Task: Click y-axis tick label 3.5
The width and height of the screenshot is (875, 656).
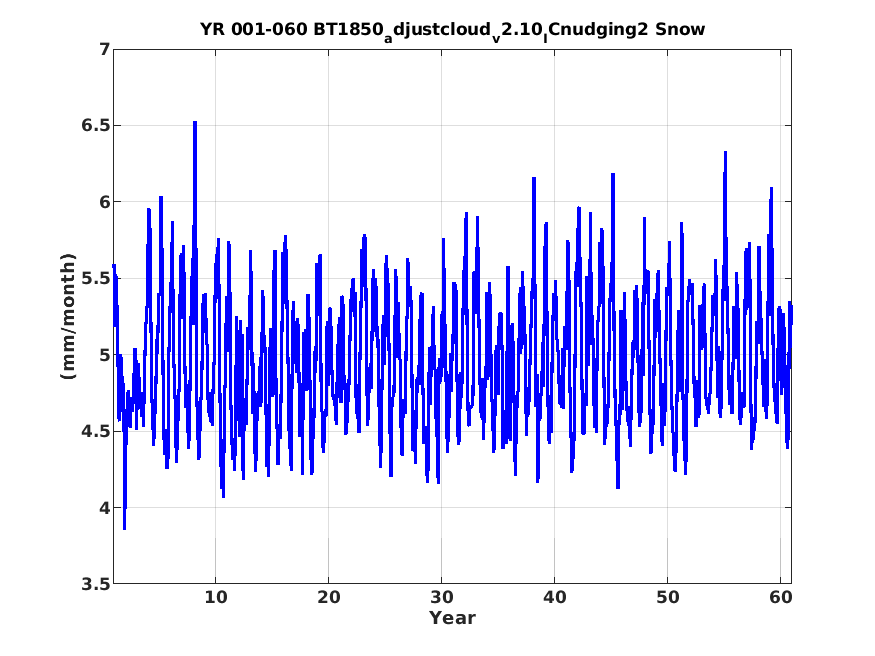Action: coord(96,584)
